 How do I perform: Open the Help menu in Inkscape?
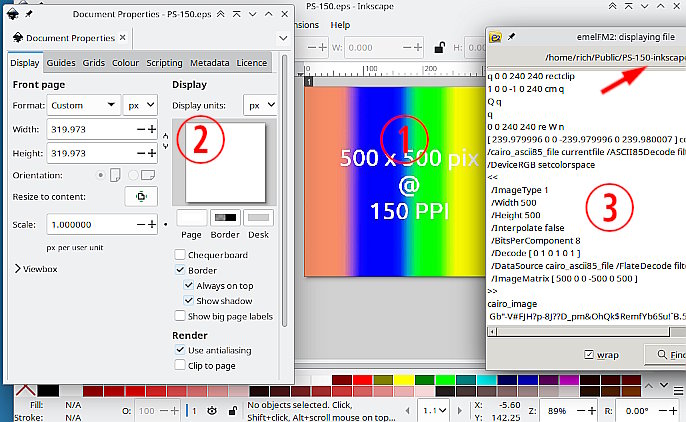(x=340, y=24)
